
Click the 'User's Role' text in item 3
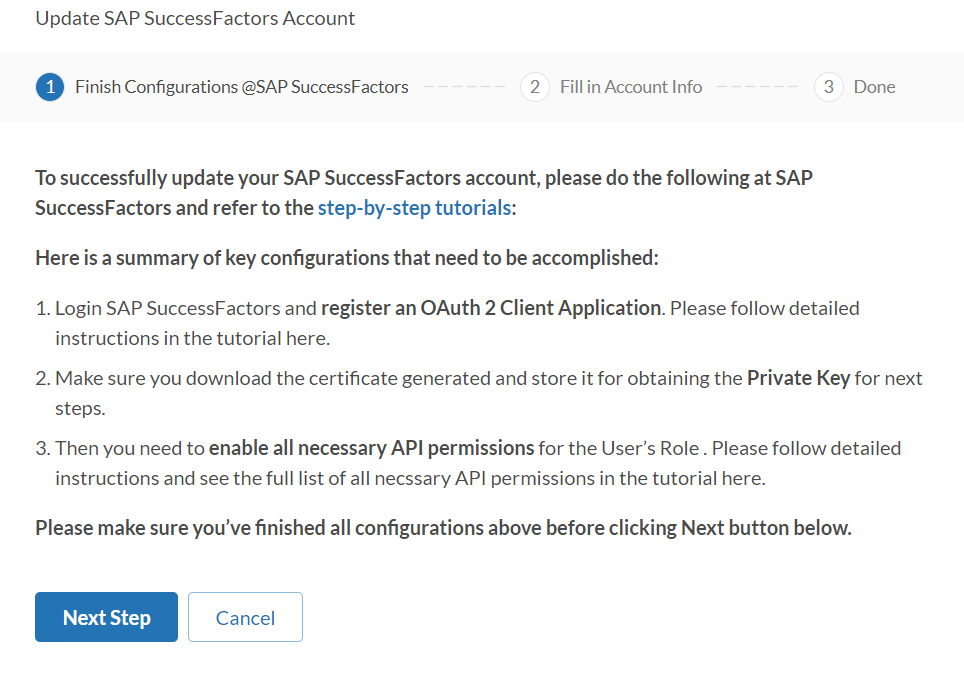(x=650, y=448)
